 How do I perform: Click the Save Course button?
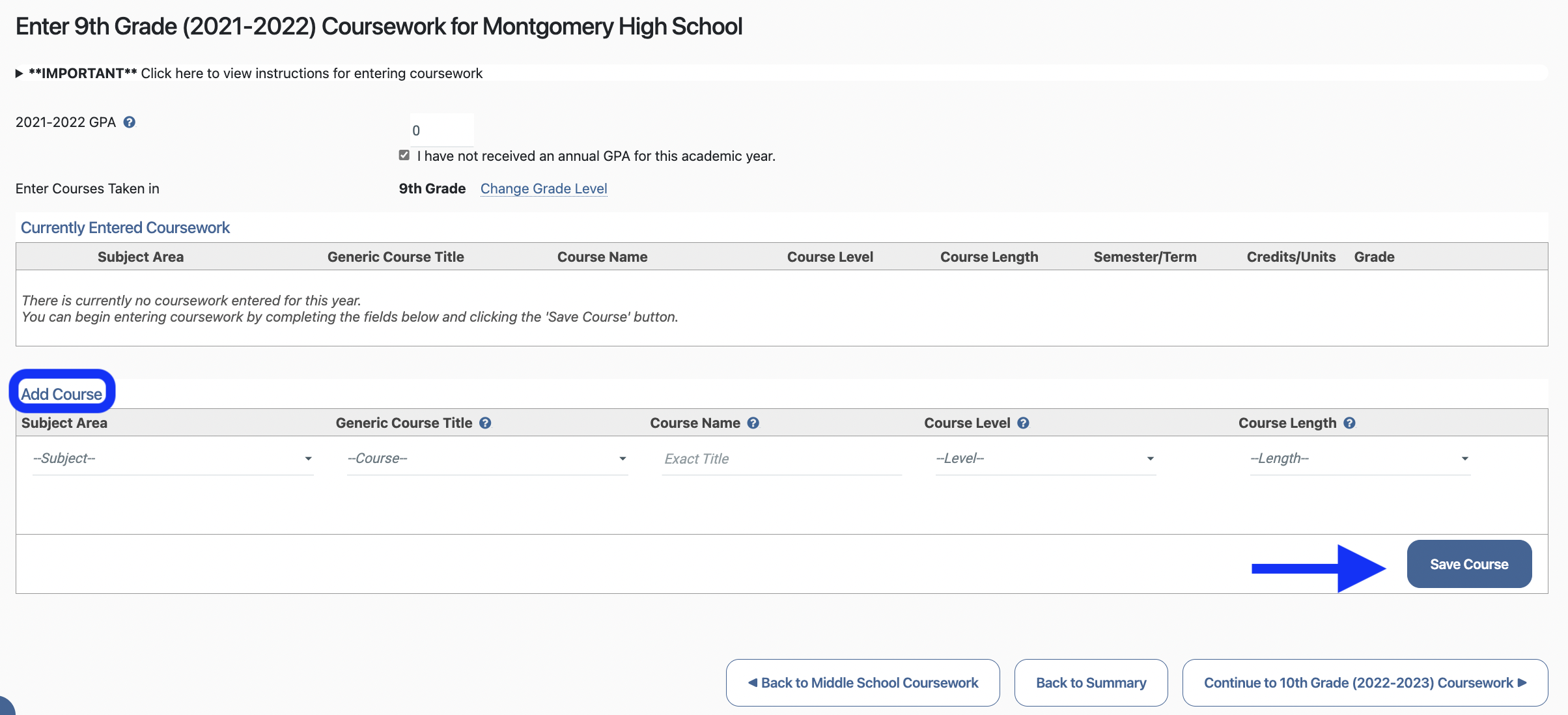(1469, 563)
